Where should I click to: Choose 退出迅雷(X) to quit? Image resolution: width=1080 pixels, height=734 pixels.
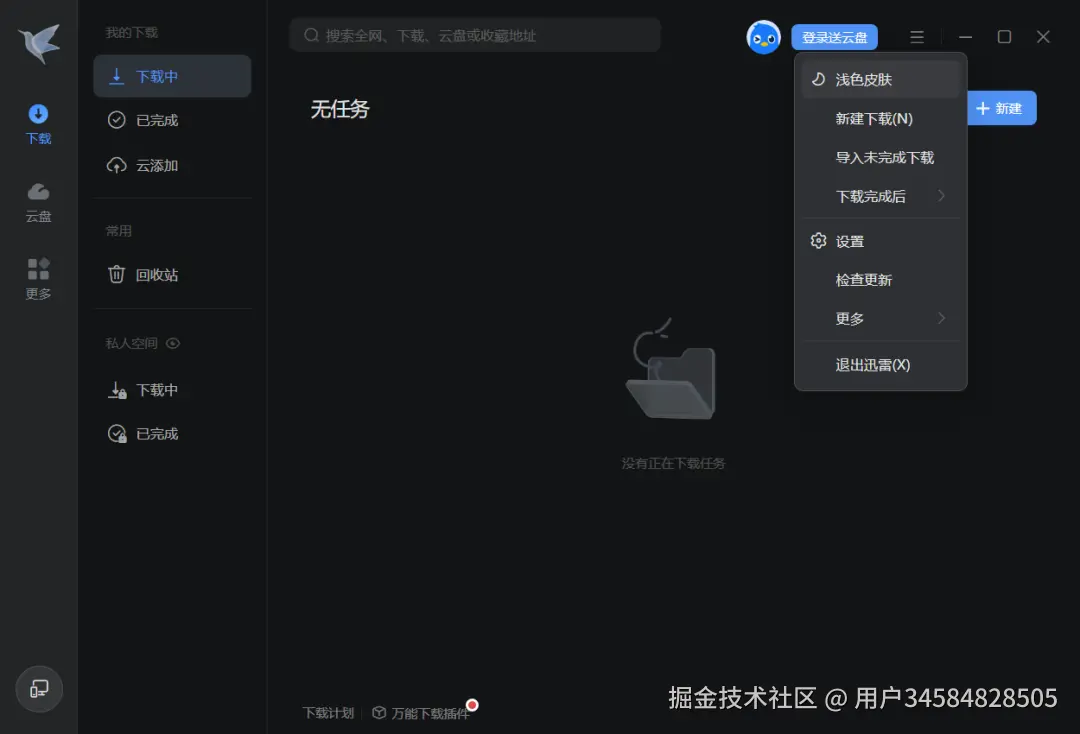(x=880, y=365)
